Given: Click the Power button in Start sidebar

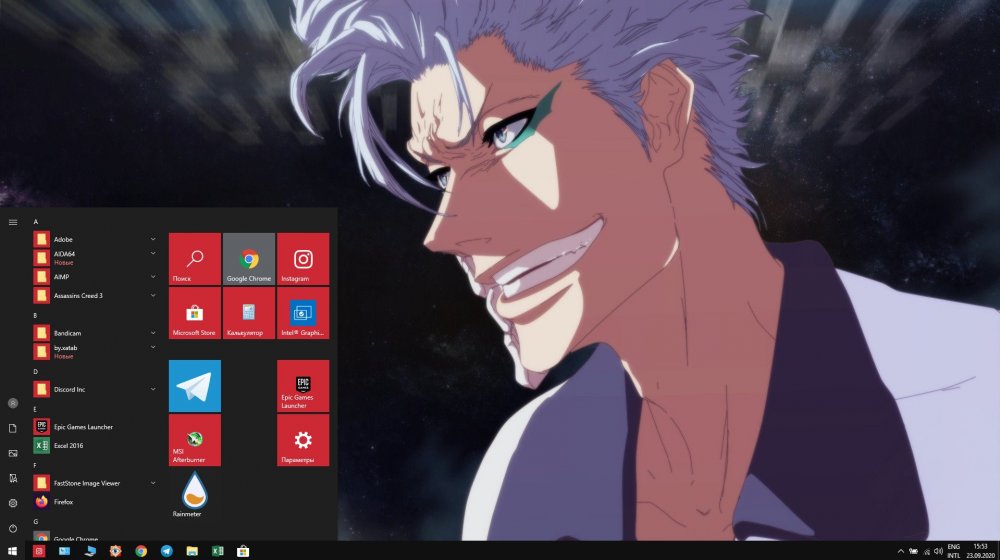Looking at the screenshot, I should pos(13,528).
